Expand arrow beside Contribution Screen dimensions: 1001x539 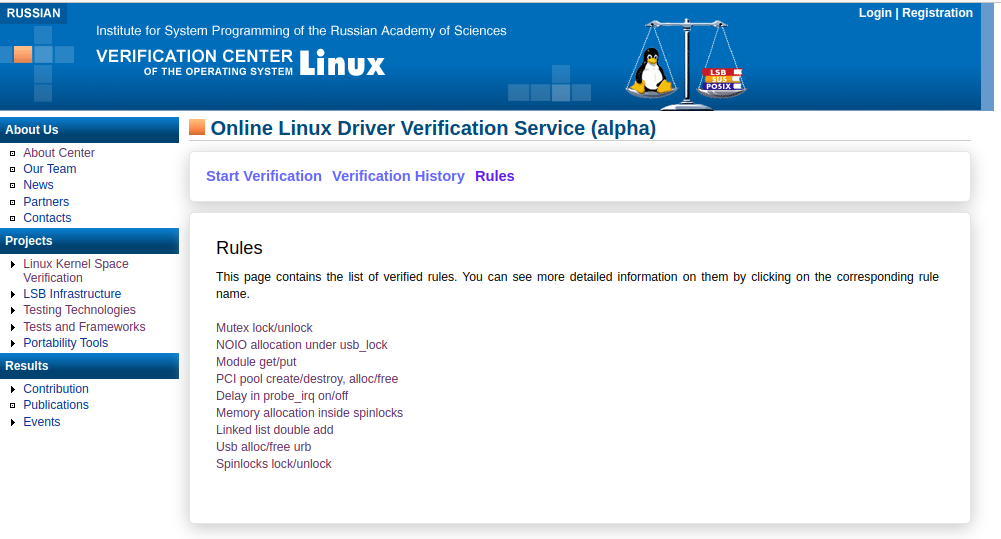point(13,390)
